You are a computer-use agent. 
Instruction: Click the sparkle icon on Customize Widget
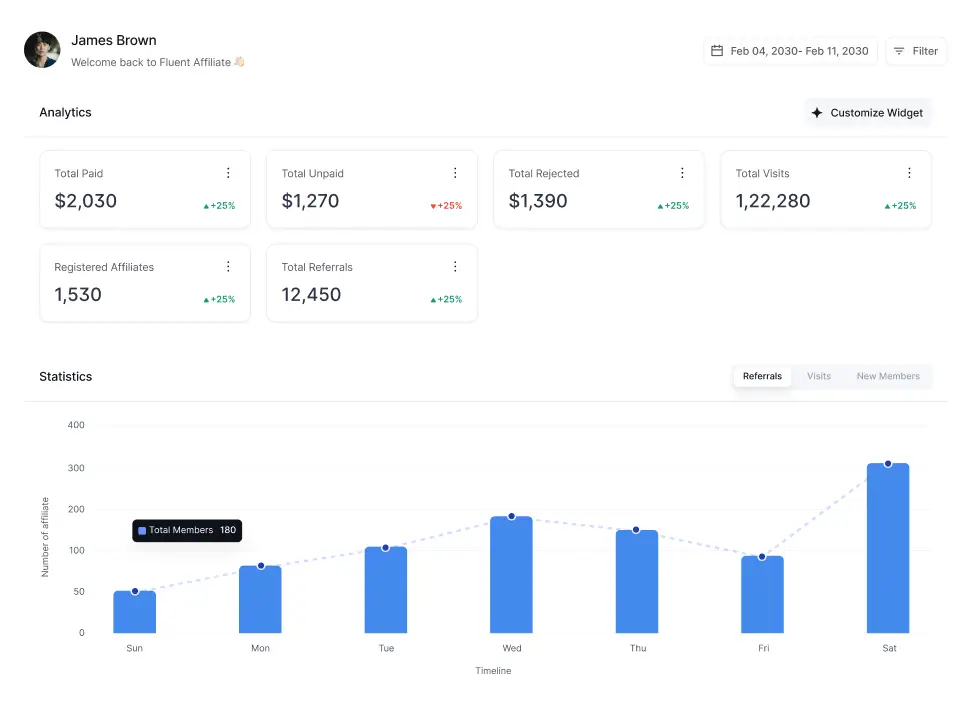coord(817,112)
